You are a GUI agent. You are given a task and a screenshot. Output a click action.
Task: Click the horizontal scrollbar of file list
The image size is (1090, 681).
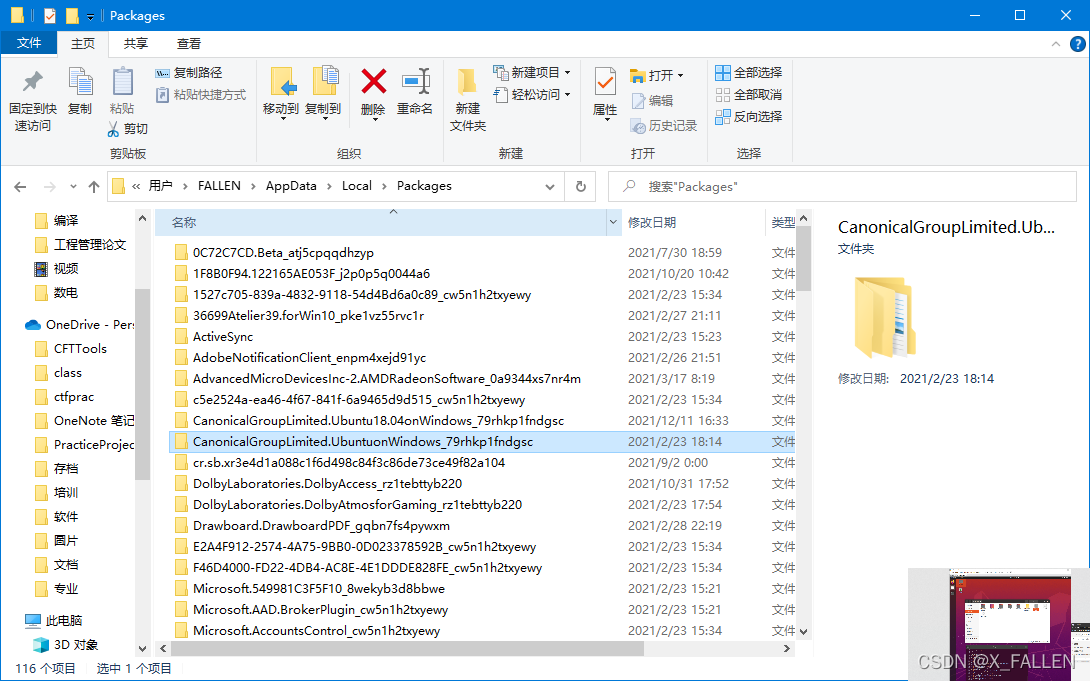407,648
